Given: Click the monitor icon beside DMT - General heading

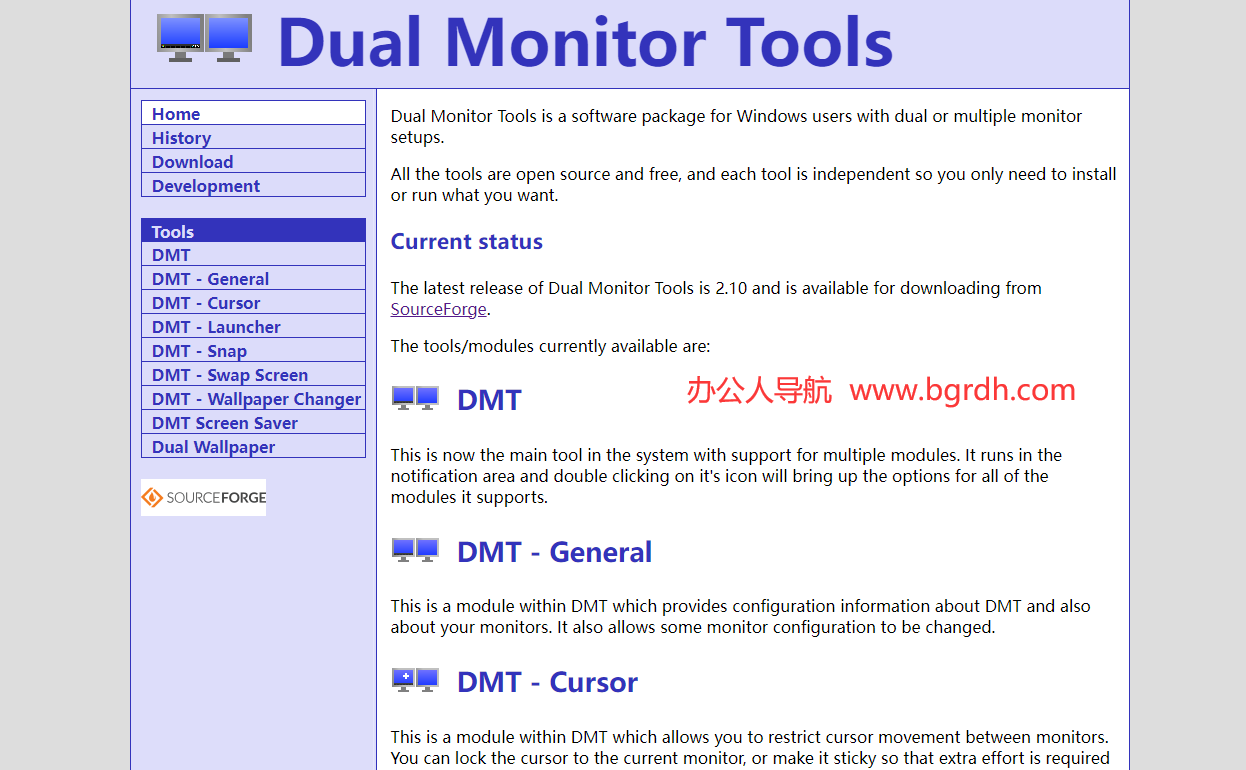Looking at the screenshot, I should coord(415,551).
